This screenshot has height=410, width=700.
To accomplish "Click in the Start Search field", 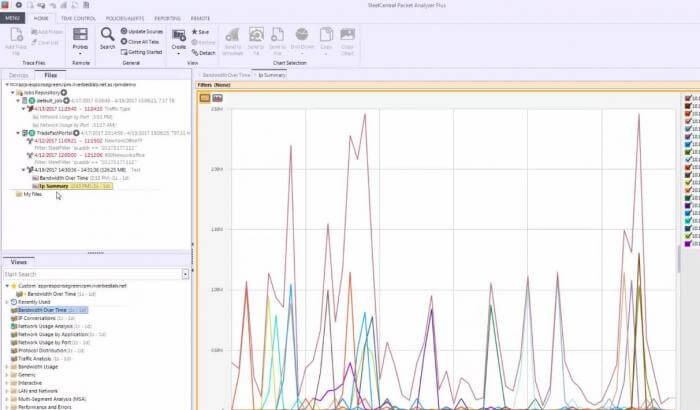I will [x=92, y=274].
